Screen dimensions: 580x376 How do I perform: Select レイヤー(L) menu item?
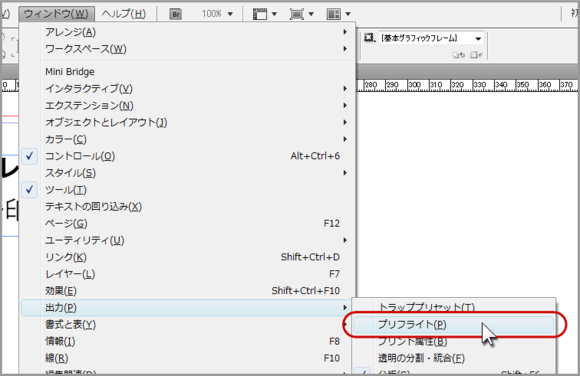[188, 274]
